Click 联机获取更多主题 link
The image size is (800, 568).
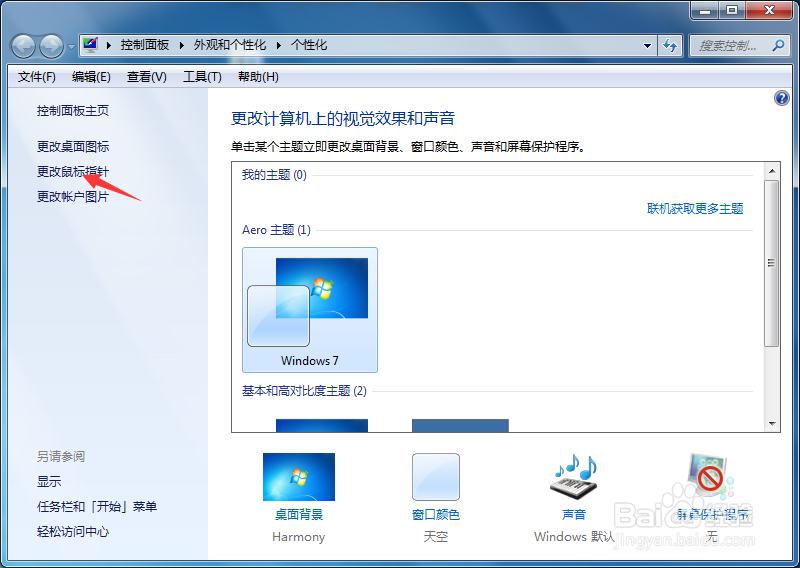(695, 209)
